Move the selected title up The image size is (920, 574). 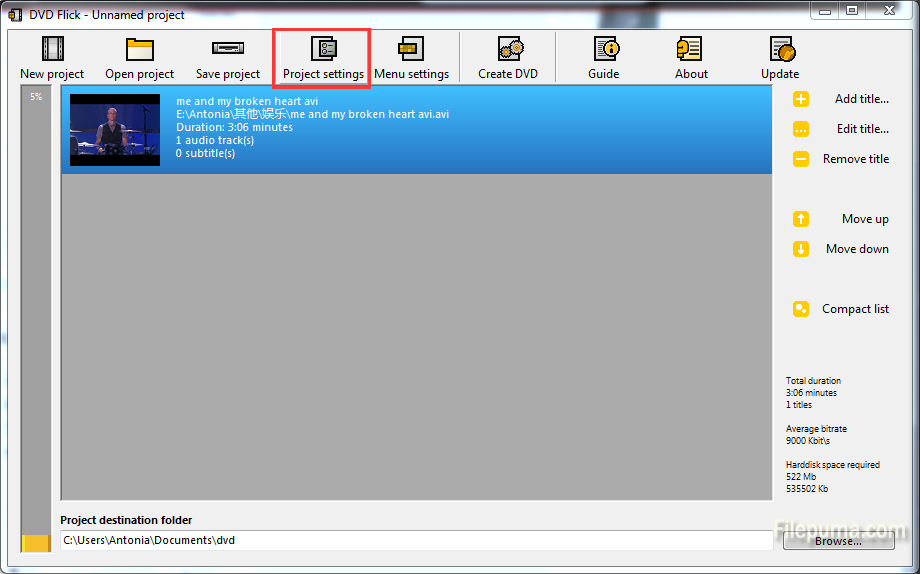(864, 219)
